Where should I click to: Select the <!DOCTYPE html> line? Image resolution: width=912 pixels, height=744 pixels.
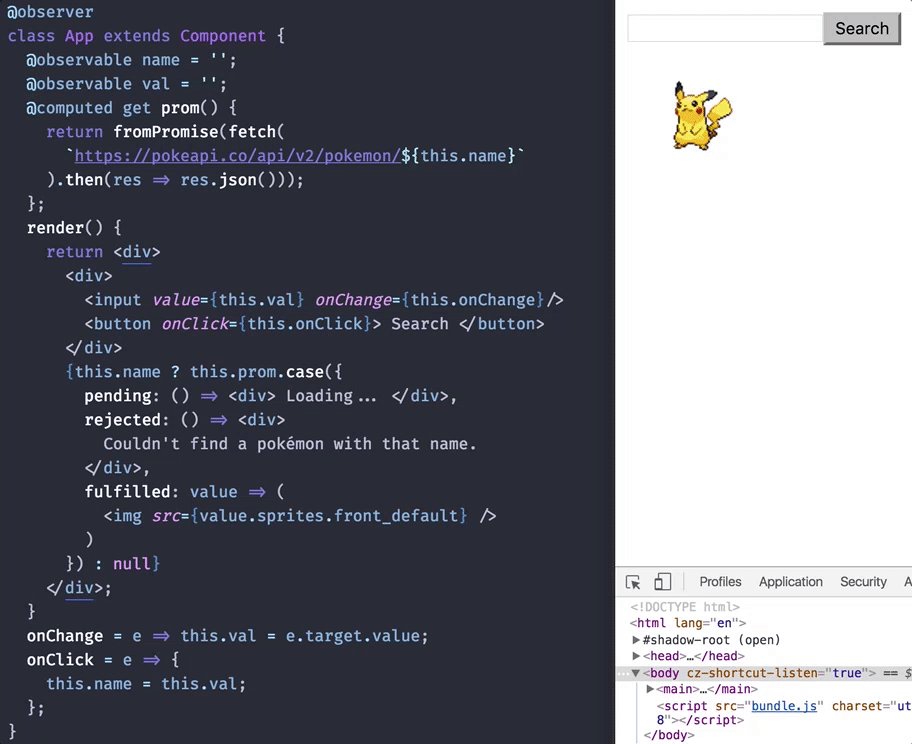[685, 607]
